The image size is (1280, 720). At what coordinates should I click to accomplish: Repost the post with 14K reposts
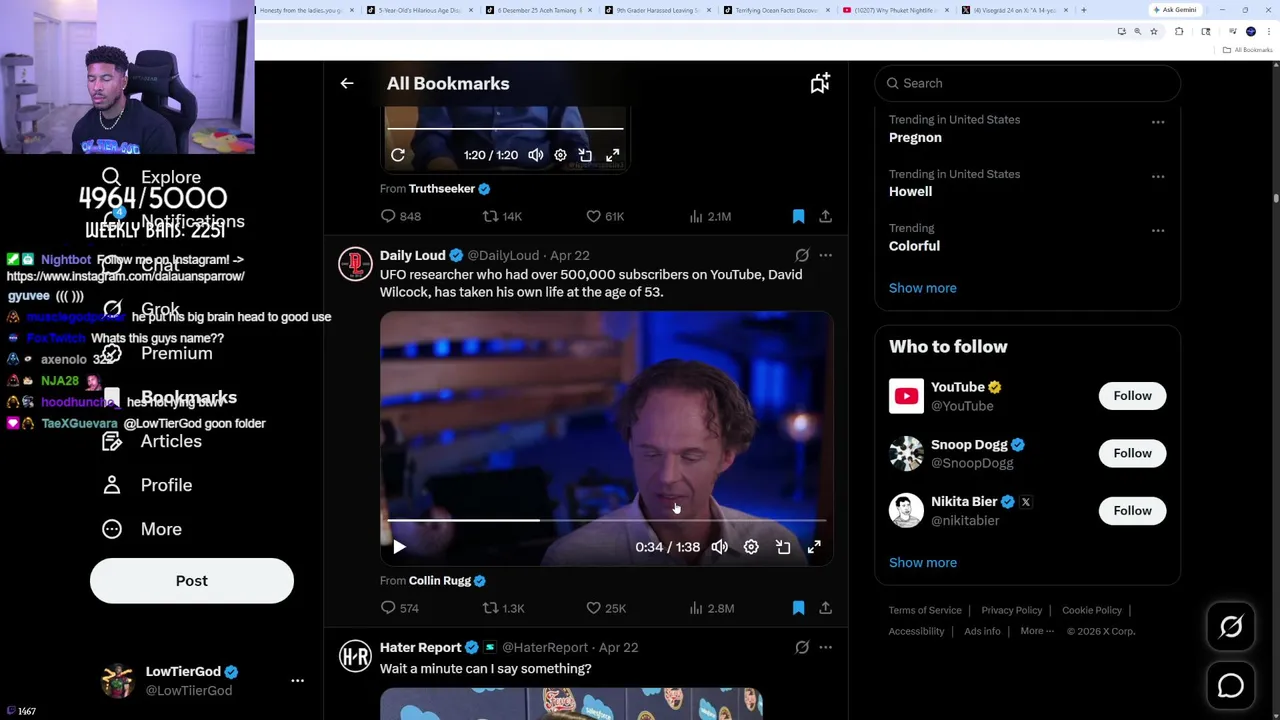click(502, 216)
